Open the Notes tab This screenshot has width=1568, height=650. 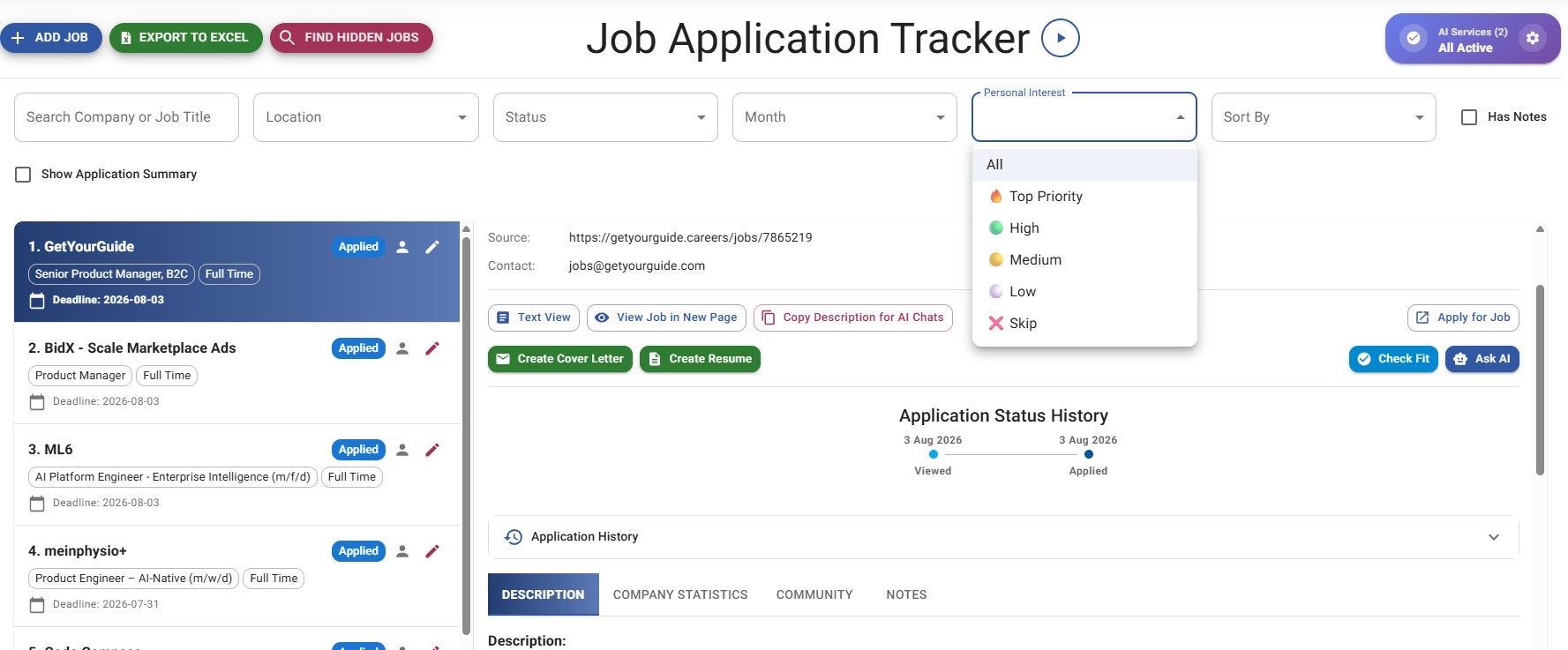pyautogui.click(x=906, y=594)
